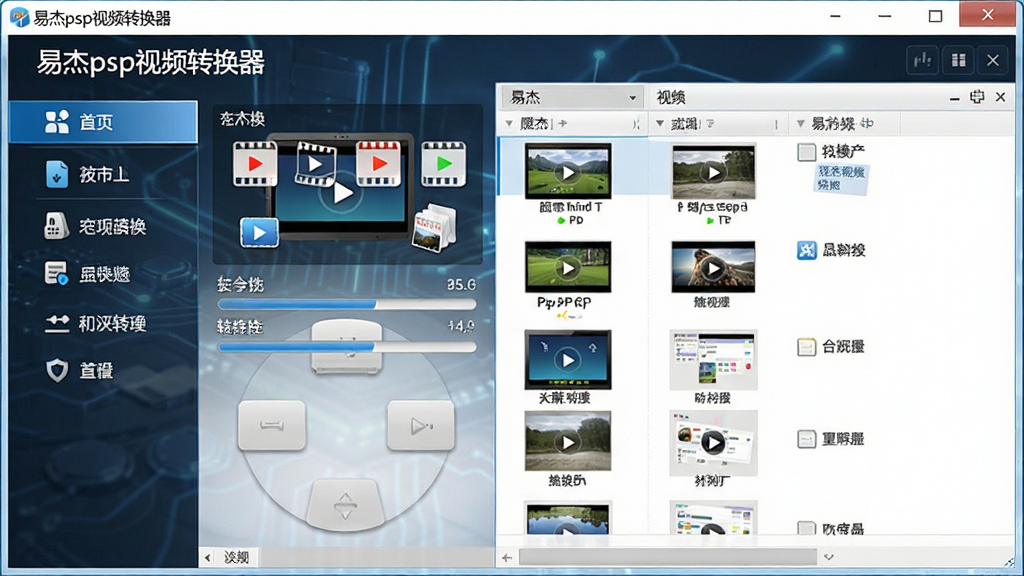The image size is (1024, 576).
Task: Click the down chevron right of the bottom scrollbar
Action: tap(829, 557)
